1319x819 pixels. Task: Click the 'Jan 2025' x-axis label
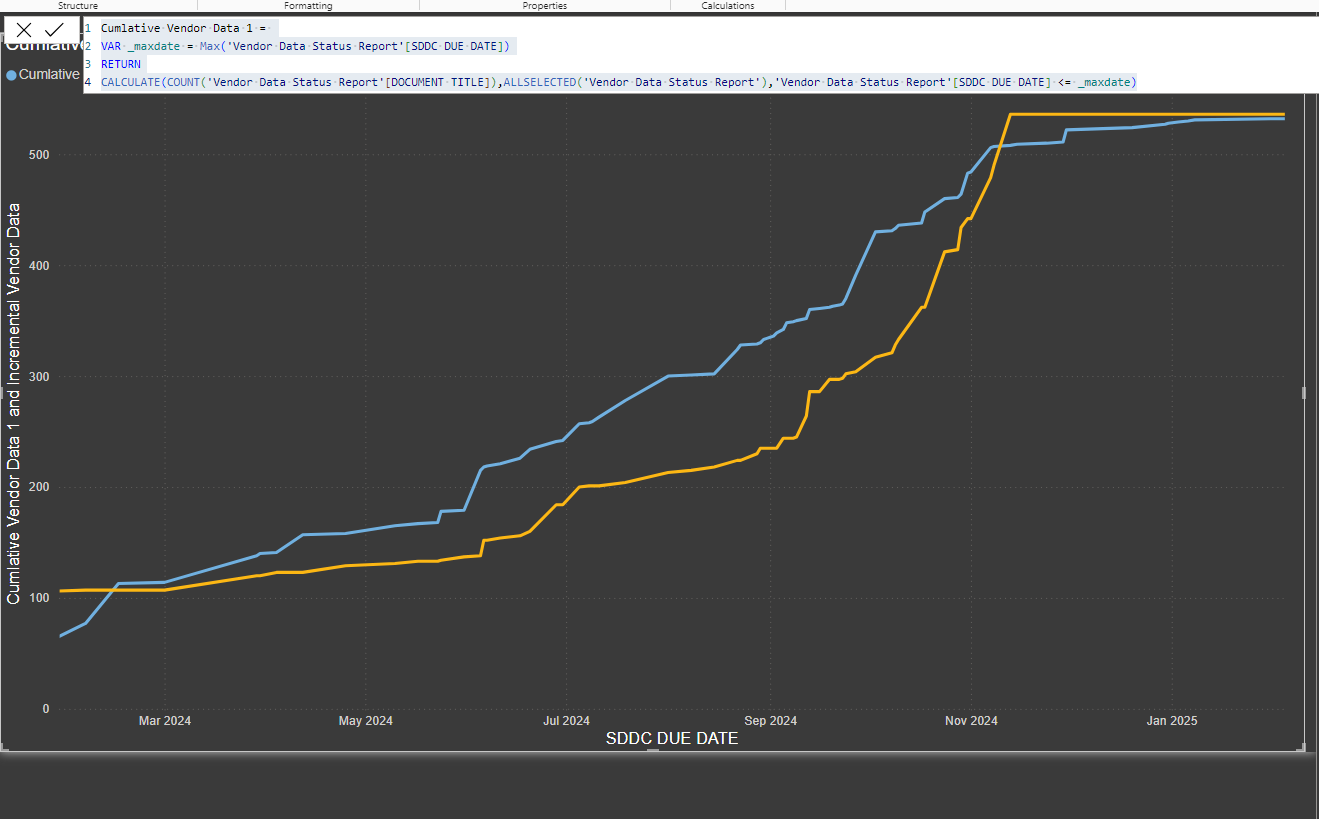(1171, 721)
